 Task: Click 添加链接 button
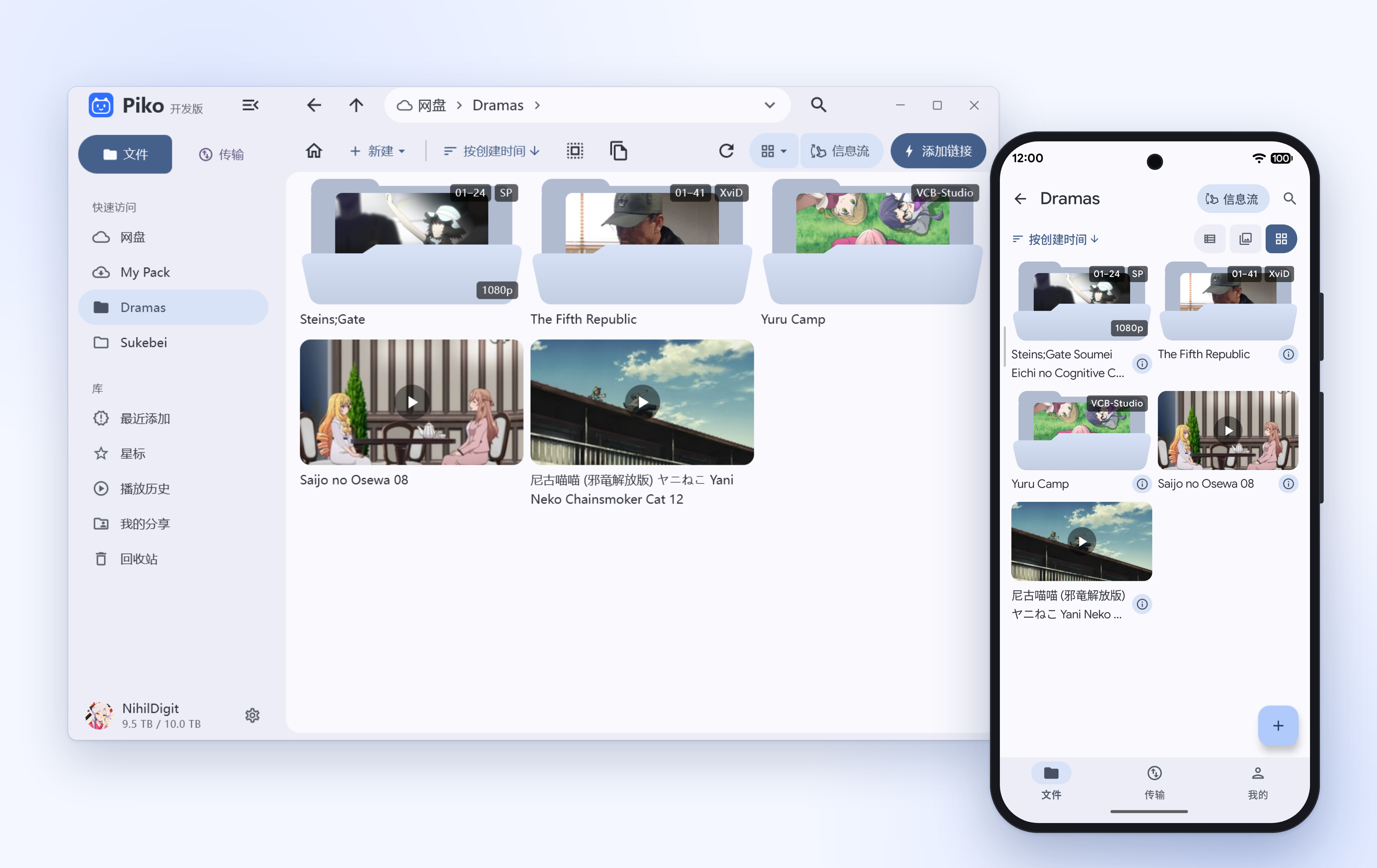(938, 151)
